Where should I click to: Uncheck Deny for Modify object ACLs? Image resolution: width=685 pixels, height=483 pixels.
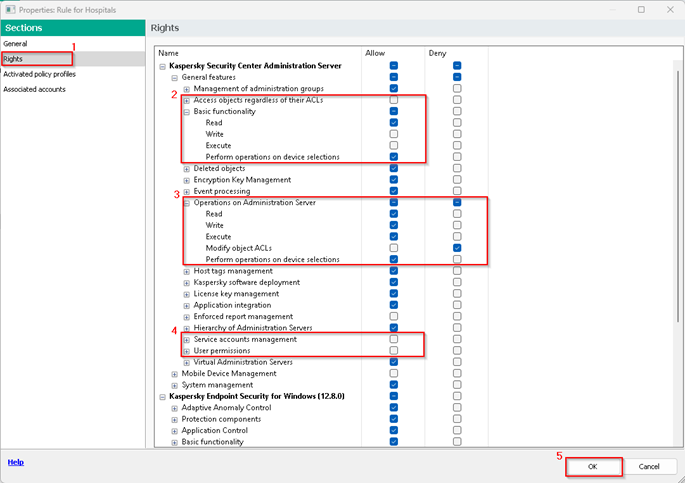(457, 248)
